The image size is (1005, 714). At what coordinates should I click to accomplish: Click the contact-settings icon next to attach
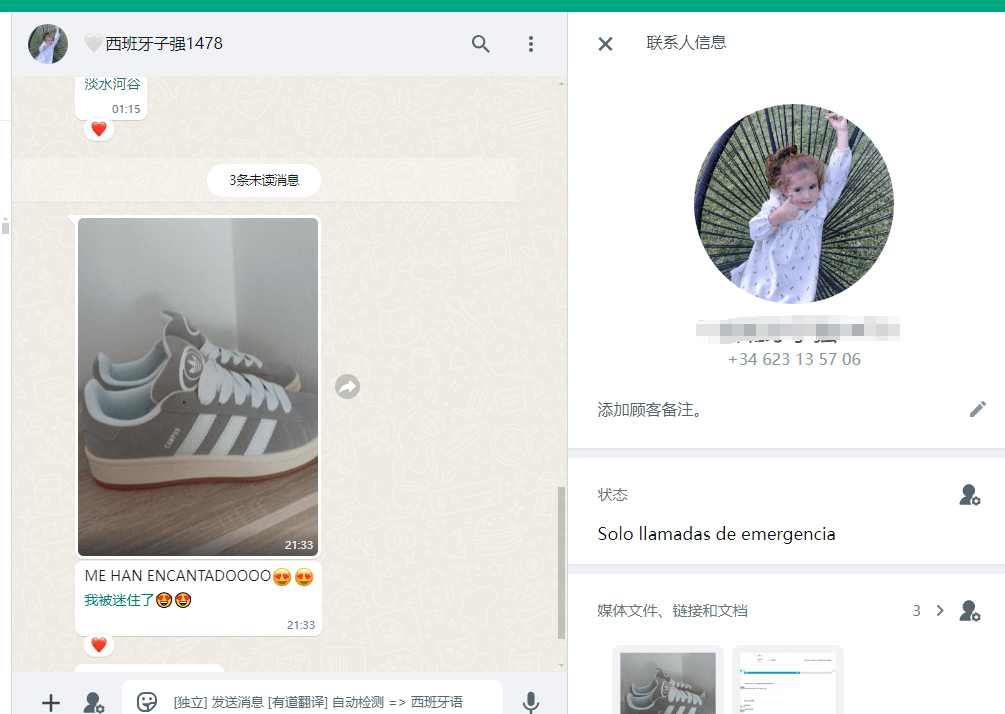[x=94, y=702]
